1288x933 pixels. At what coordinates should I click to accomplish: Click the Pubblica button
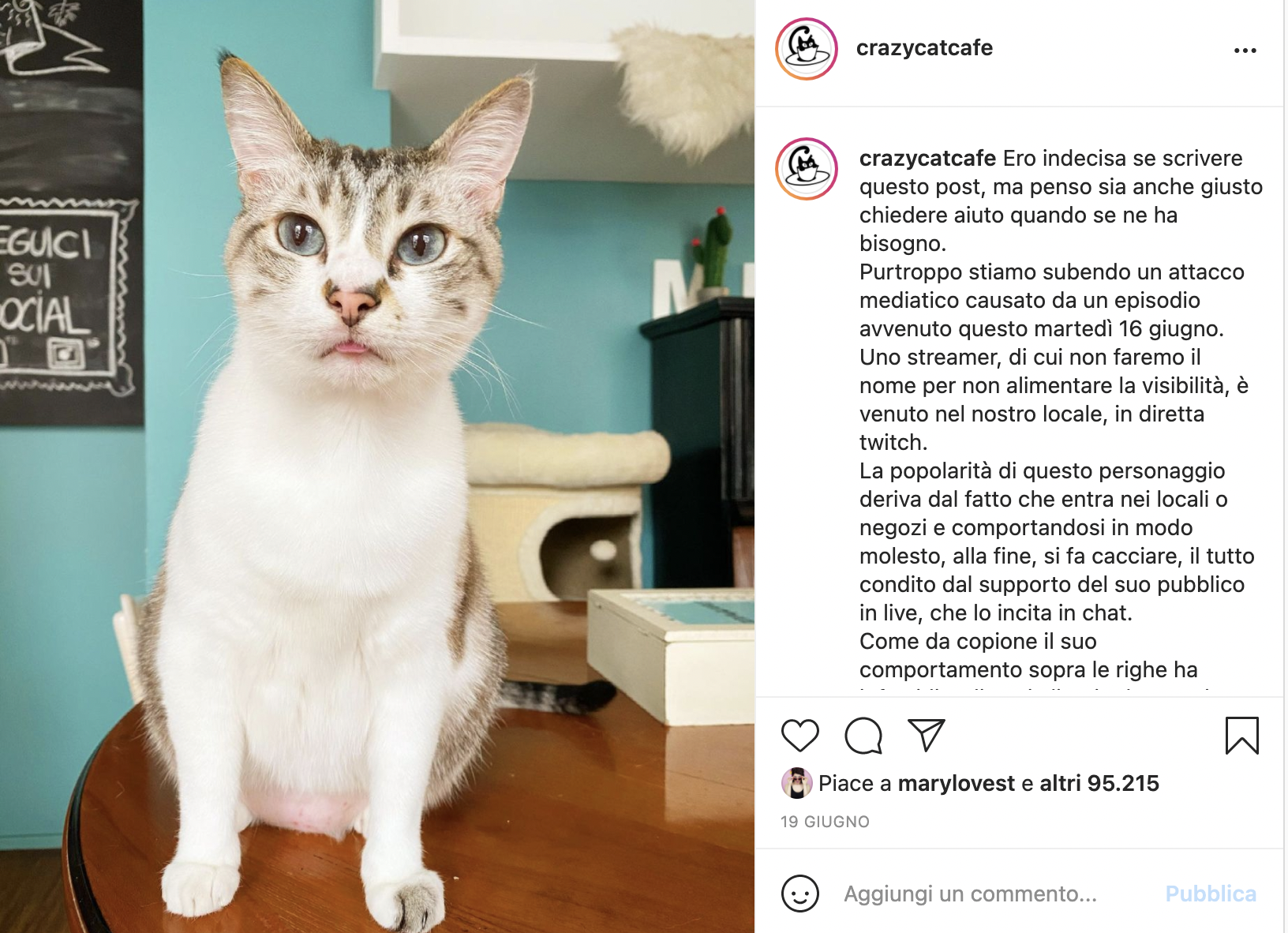pyautogui.click(x=1211, y=894)
